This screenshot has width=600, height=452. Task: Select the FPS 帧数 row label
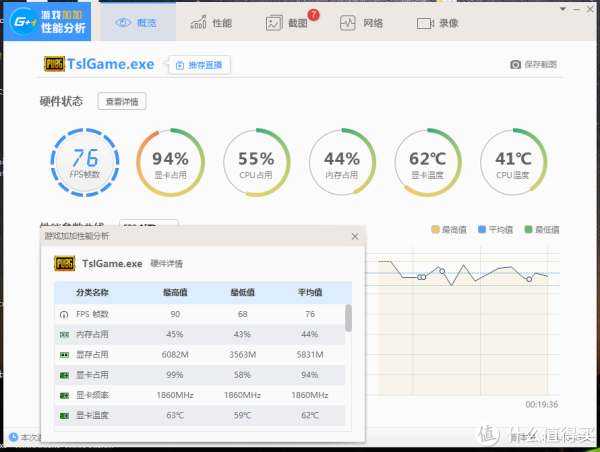[x=92, y=314]
